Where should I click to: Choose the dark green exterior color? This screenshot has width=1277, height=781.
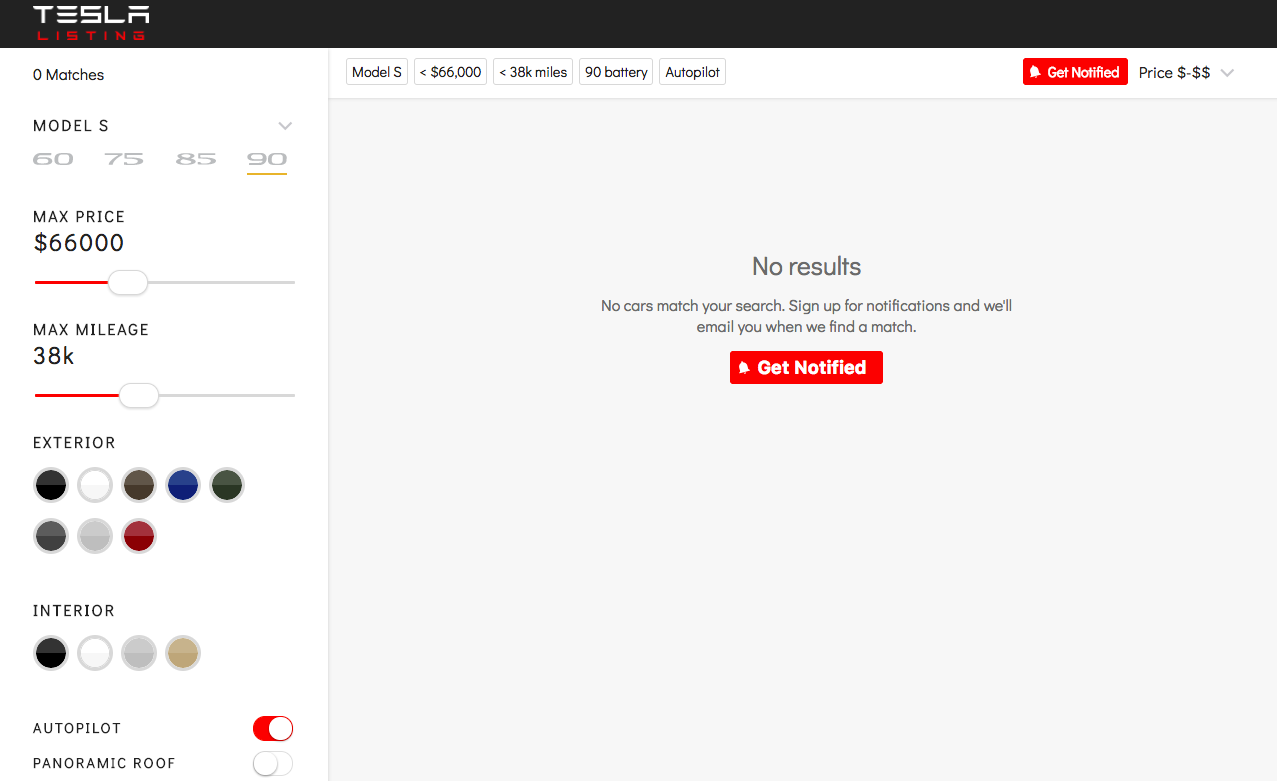pos(227,485)
